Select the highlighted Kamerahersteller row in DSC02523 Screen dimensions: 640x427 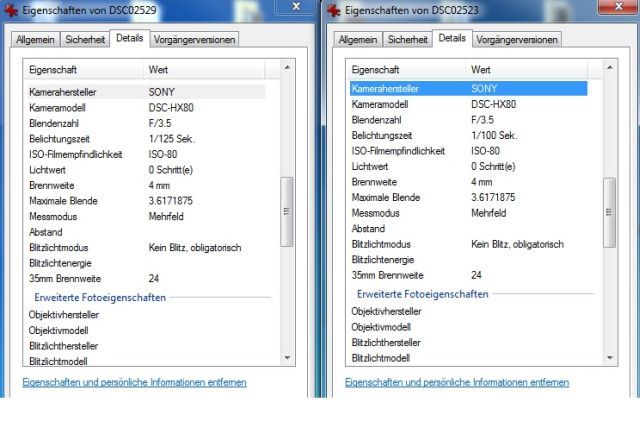[x=469, y=89]
